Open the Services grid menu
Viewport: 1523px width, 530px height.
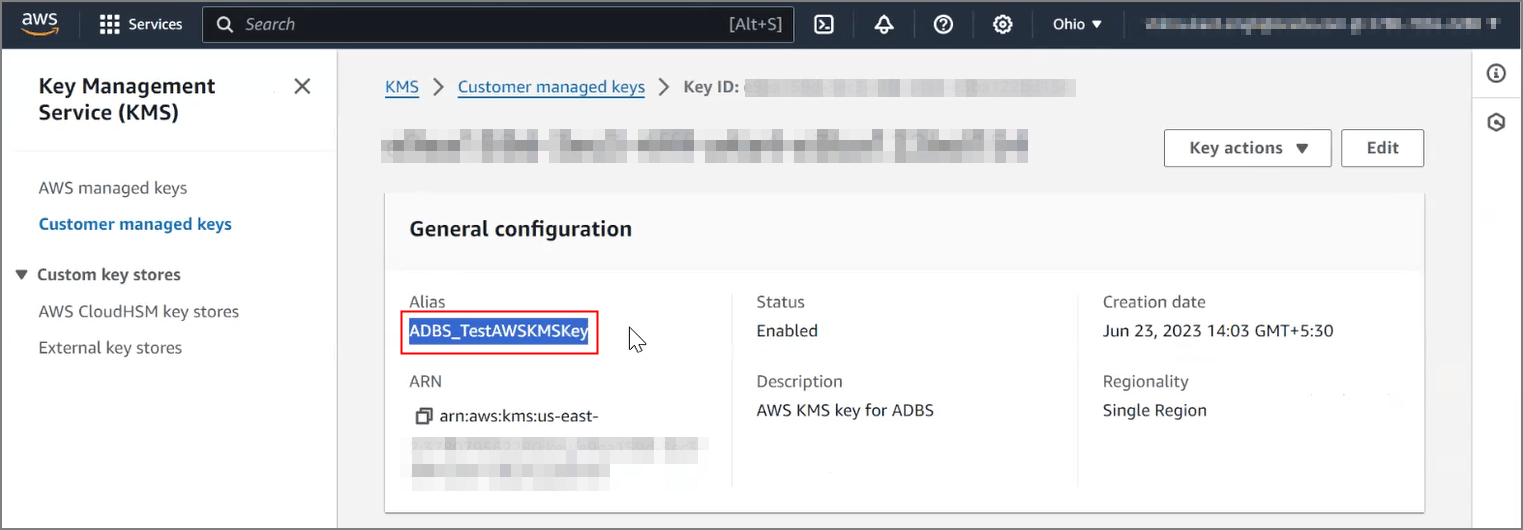pos(141,24)
